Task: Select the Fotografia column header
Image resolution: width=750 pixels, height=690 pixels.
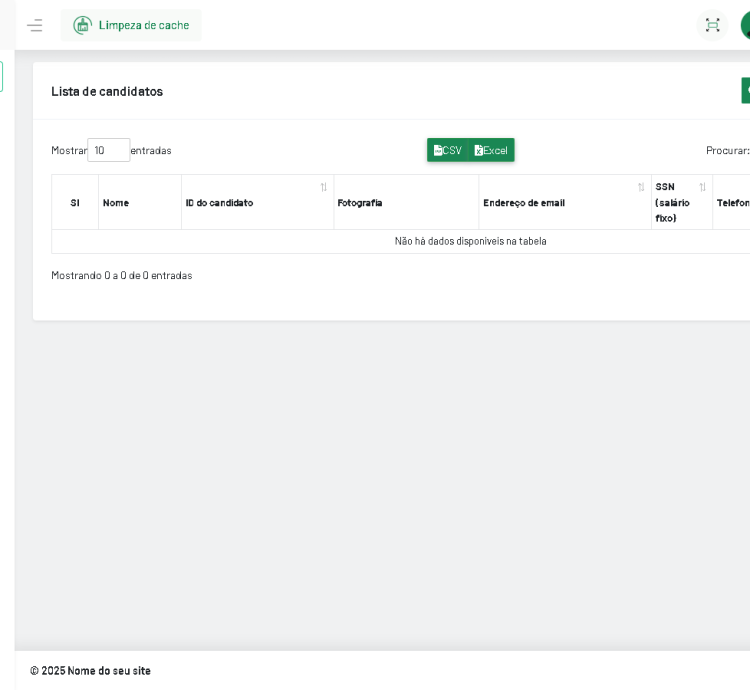Action: [360, 203]
